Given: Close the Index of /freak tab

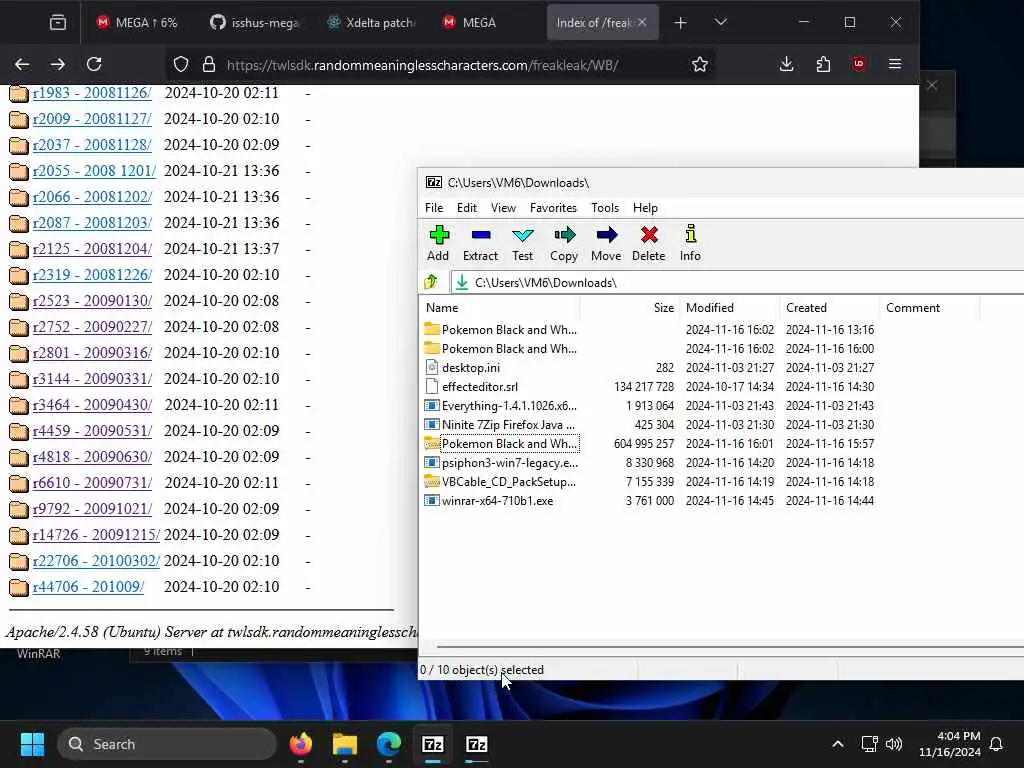Looking at the screenshot, I should coord(642,22).
